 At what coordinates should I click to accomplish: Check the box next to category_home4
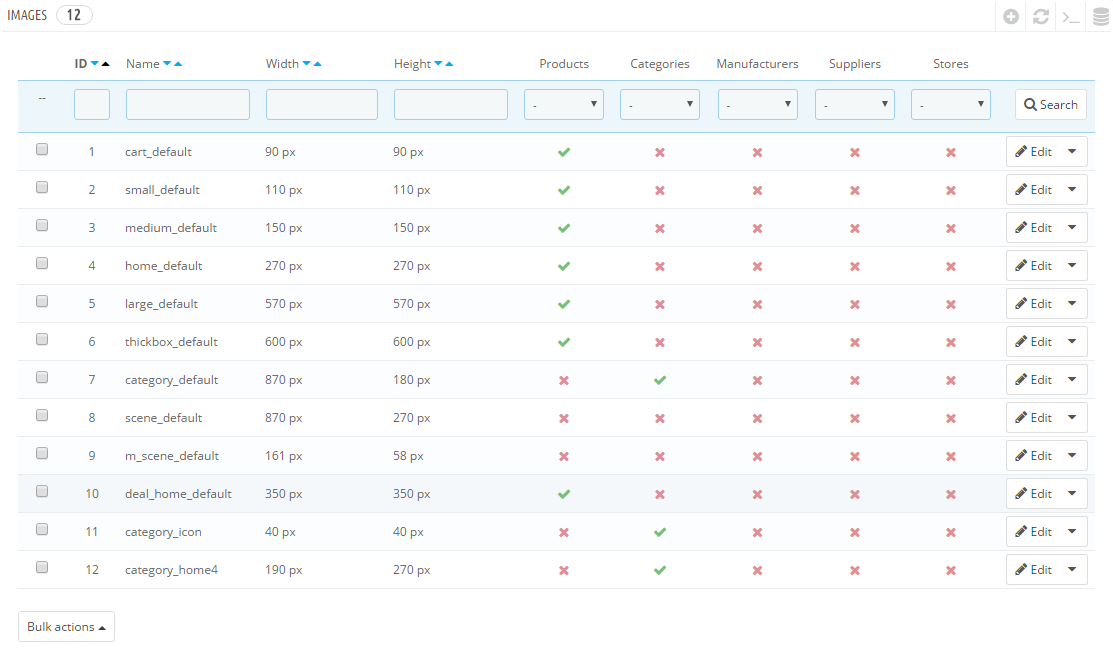42,567
